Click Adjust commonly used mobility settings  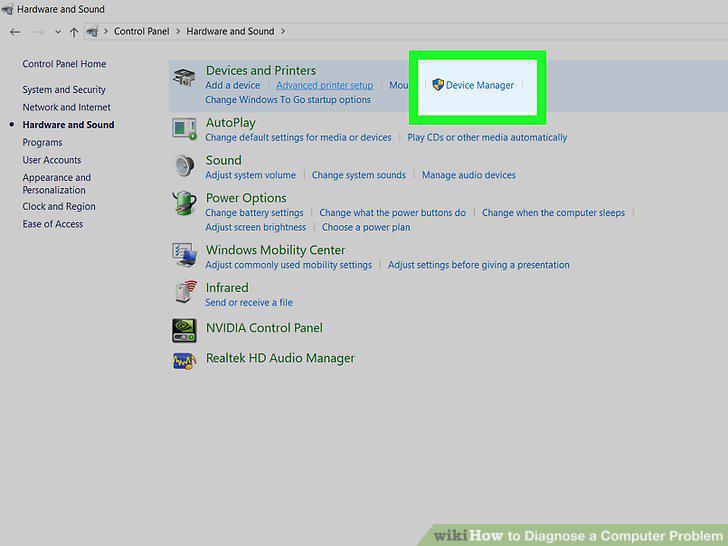coord(288,265)
